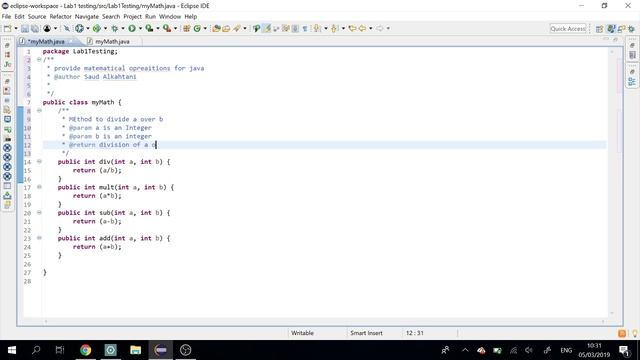Click the tip lightbulb status bar icon

(635, 333)
